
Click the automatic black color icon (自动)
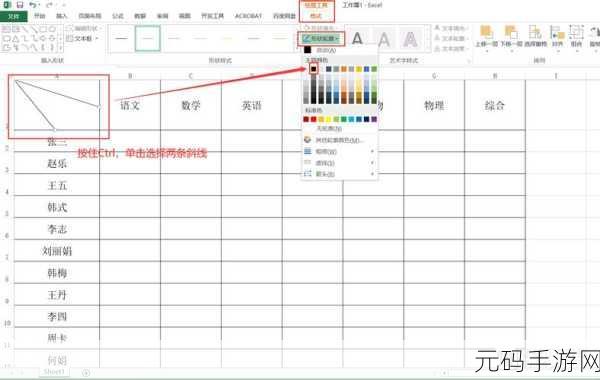click(x=308, y=50)
